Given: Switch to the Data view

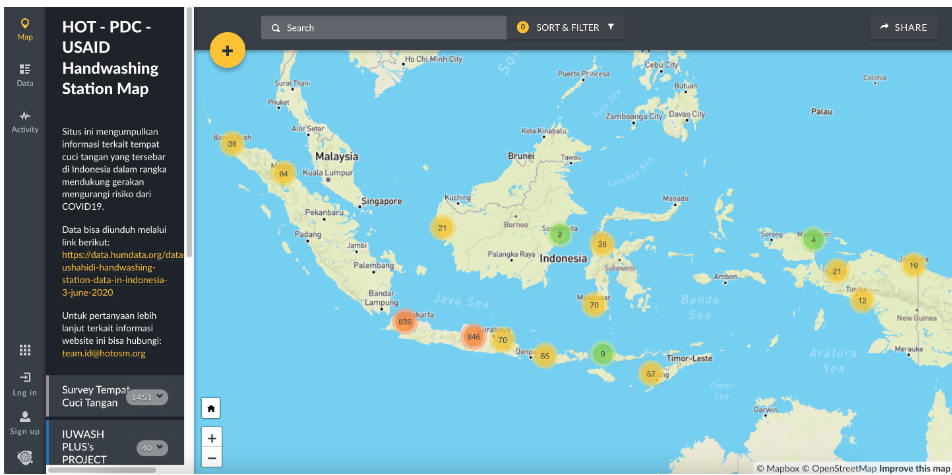Looking at the screenshot, I should tap(24, 75).
